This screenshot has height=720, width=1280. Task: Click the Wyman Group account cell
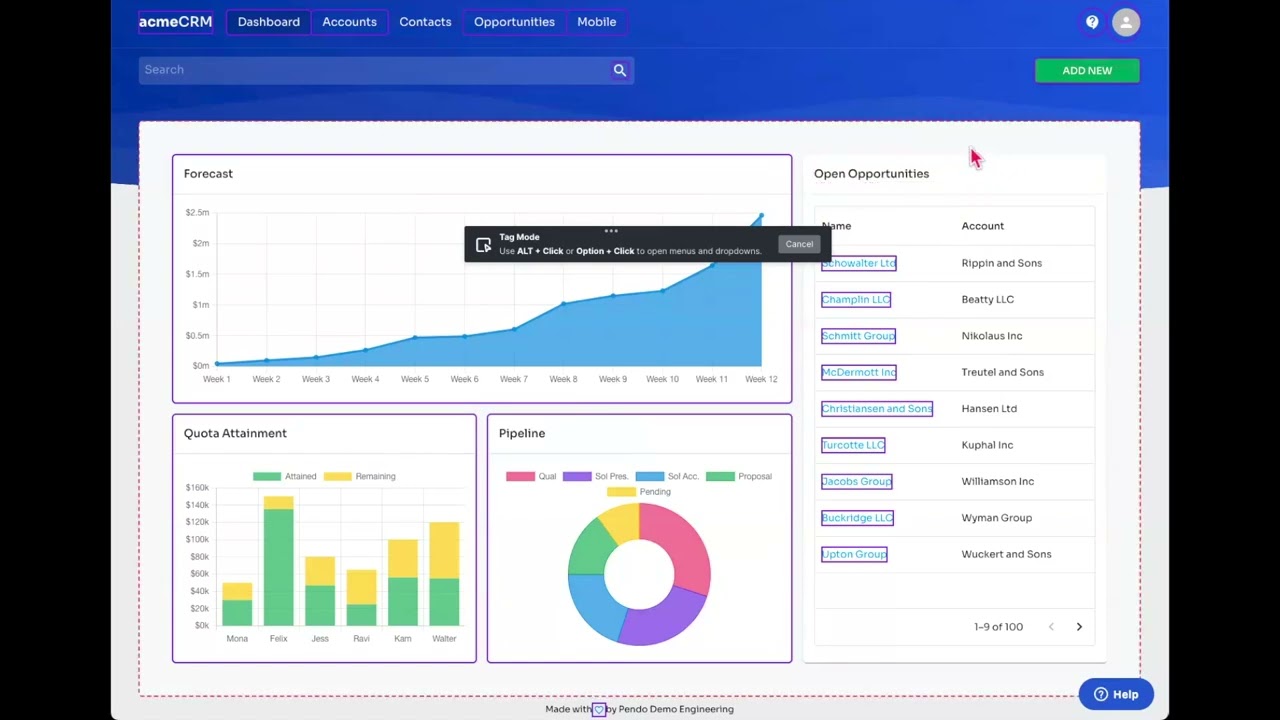[x=996, y=518]
